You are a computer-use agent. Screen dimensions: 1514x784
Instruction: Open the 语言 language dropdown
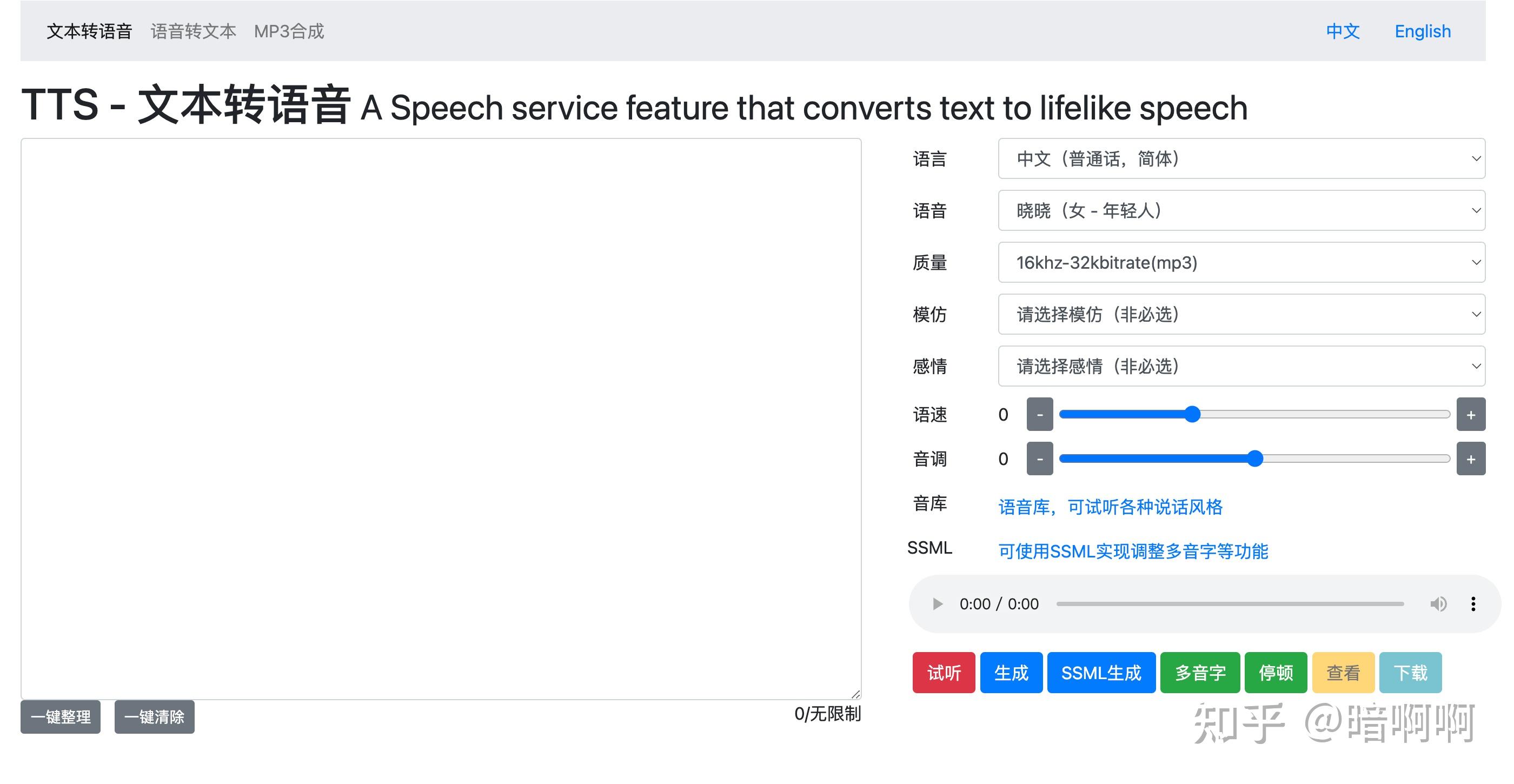pos(1241,158)
